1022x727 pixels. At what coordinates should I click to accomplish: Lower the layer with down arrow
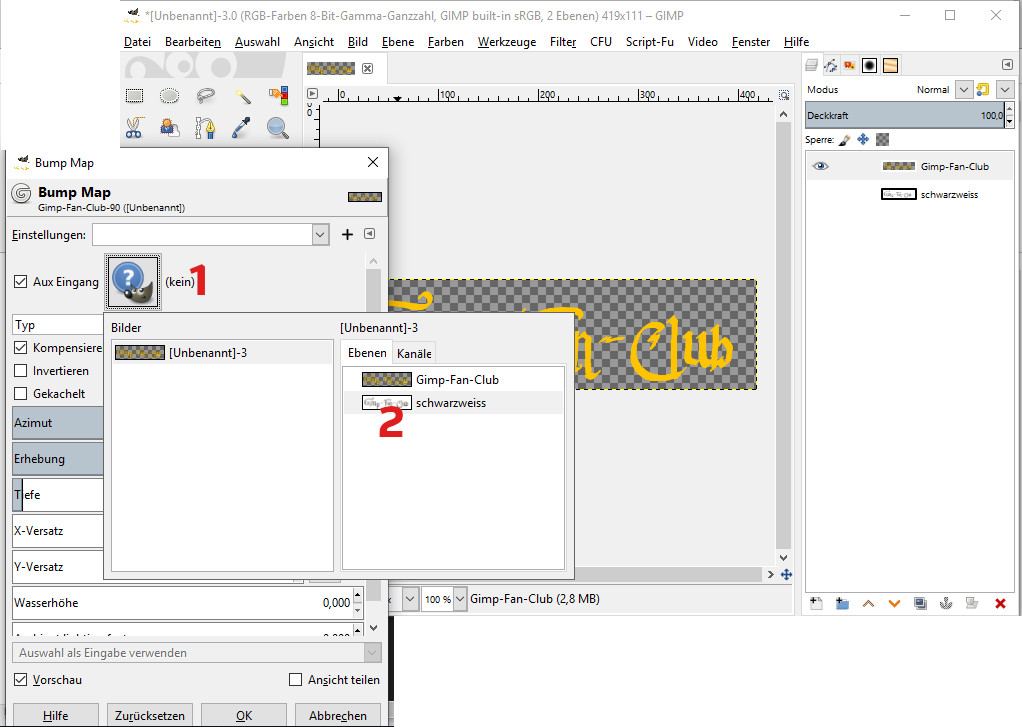click(x=894, y=604)
